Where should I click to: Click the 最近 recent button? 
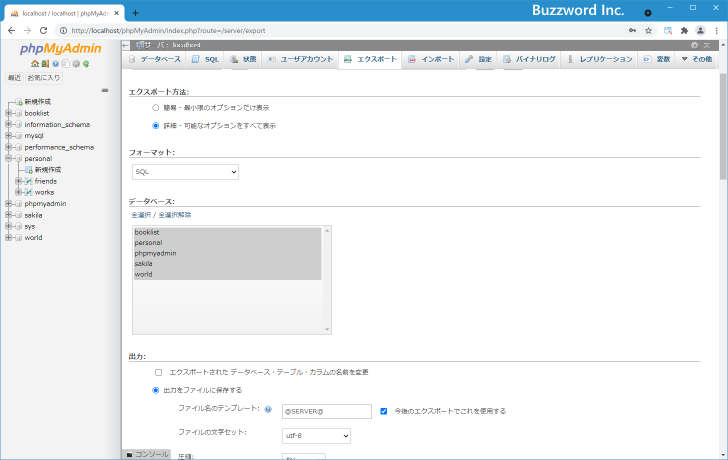coord(14,78)
